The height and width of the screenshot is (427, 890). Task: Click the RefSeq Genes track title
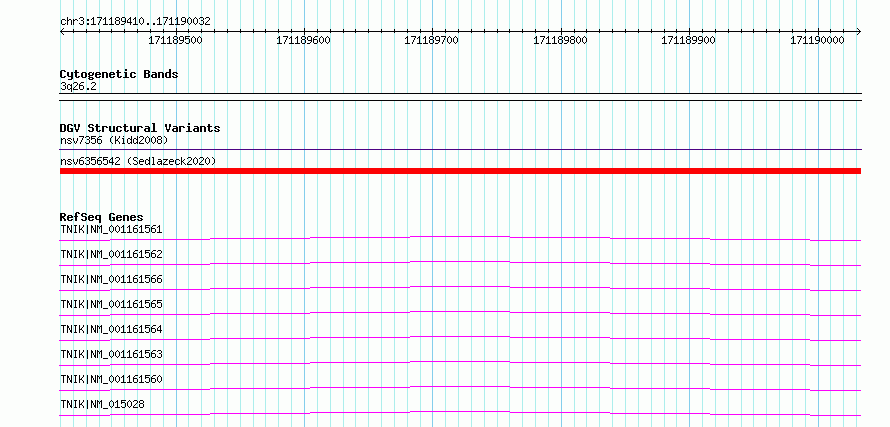click(102, 217)
